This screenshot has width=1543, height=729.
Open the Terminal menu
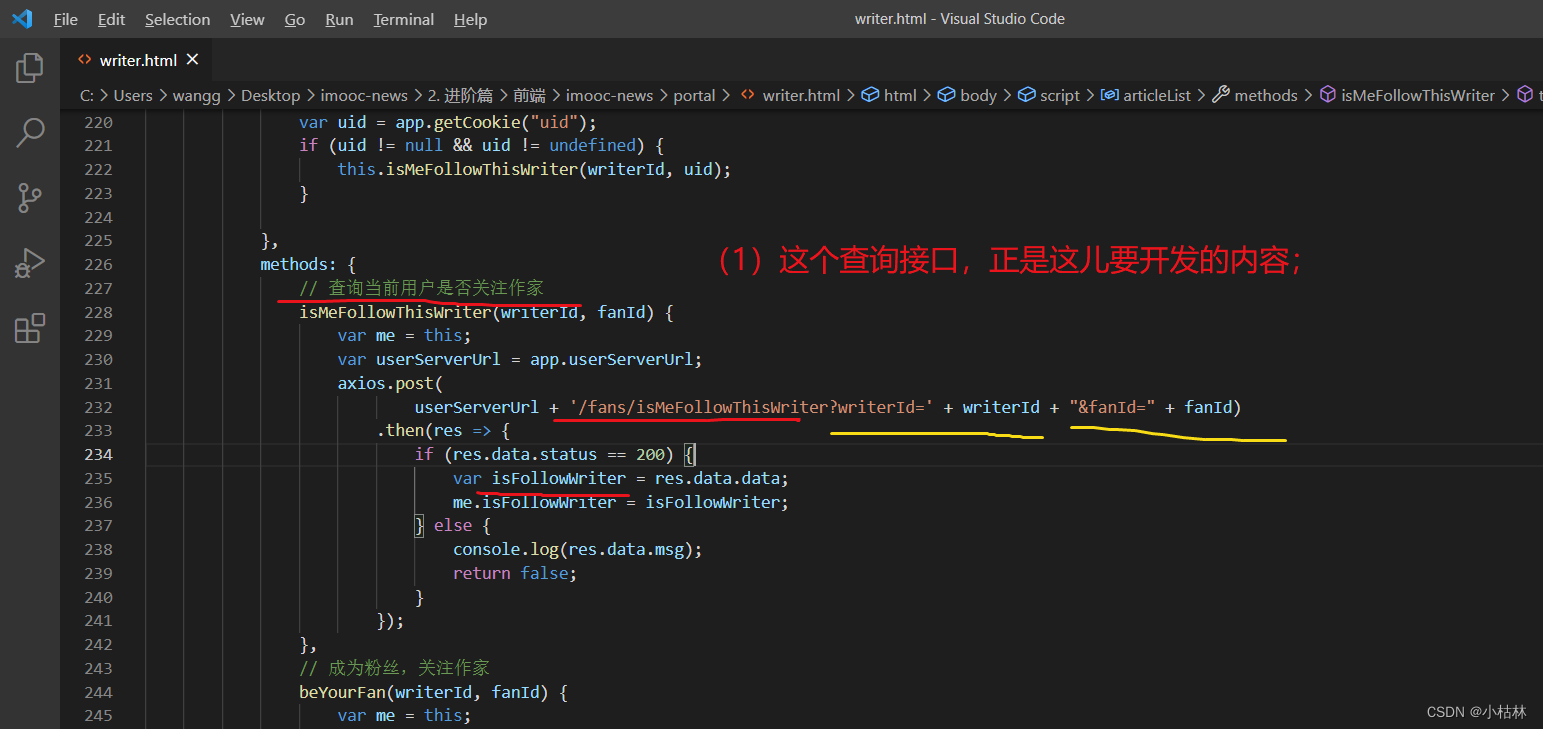(x=404, y=19)
